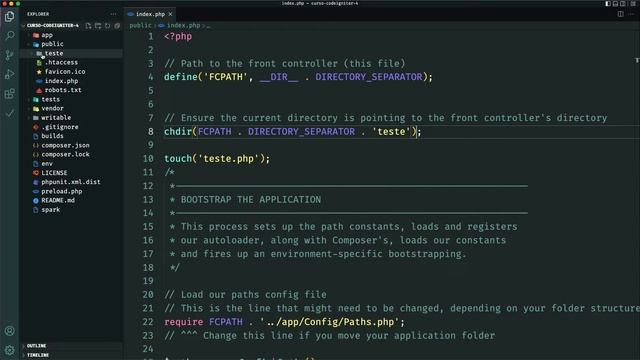Click the index.php breadcrumb segment
Image resolution: width=640 pixels, height=360 pixels.
point(184,25)
